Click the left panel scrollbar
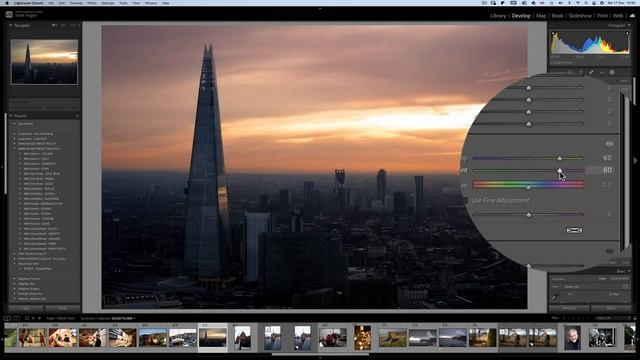 (5, 153)
